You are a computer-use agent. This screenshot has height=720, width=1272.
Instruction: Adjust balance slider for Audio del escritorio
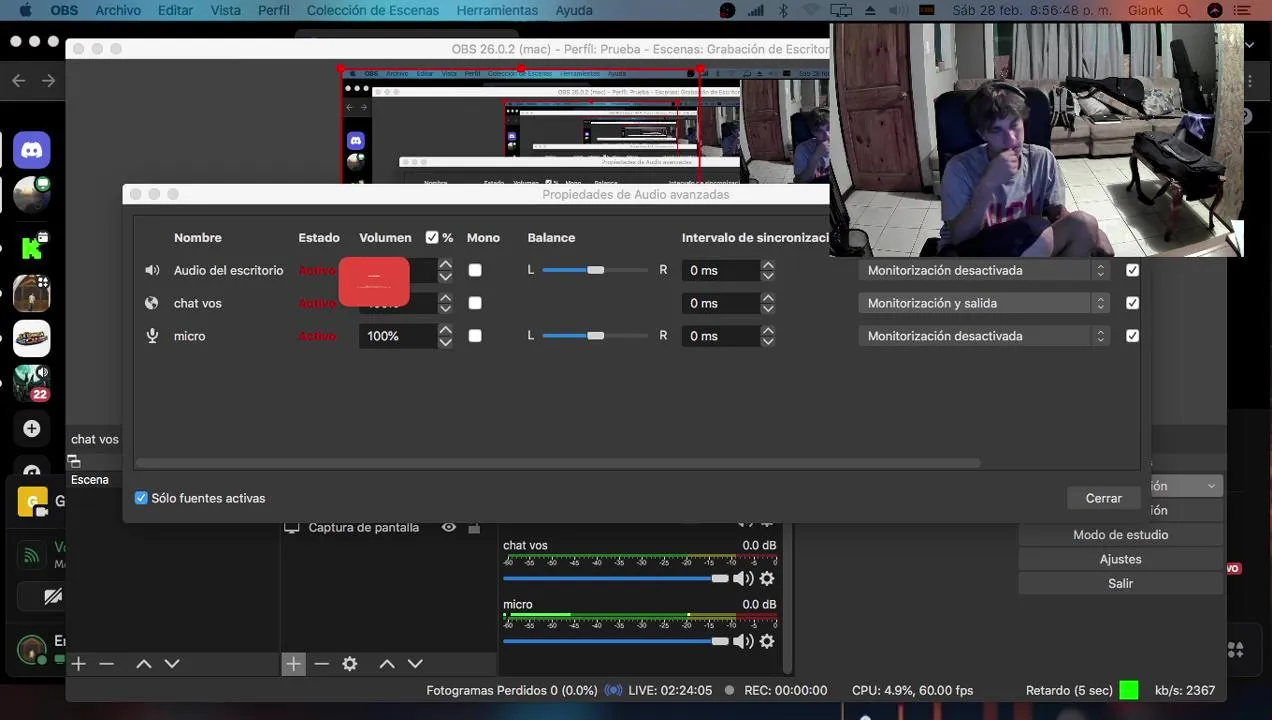pos(595,270)
